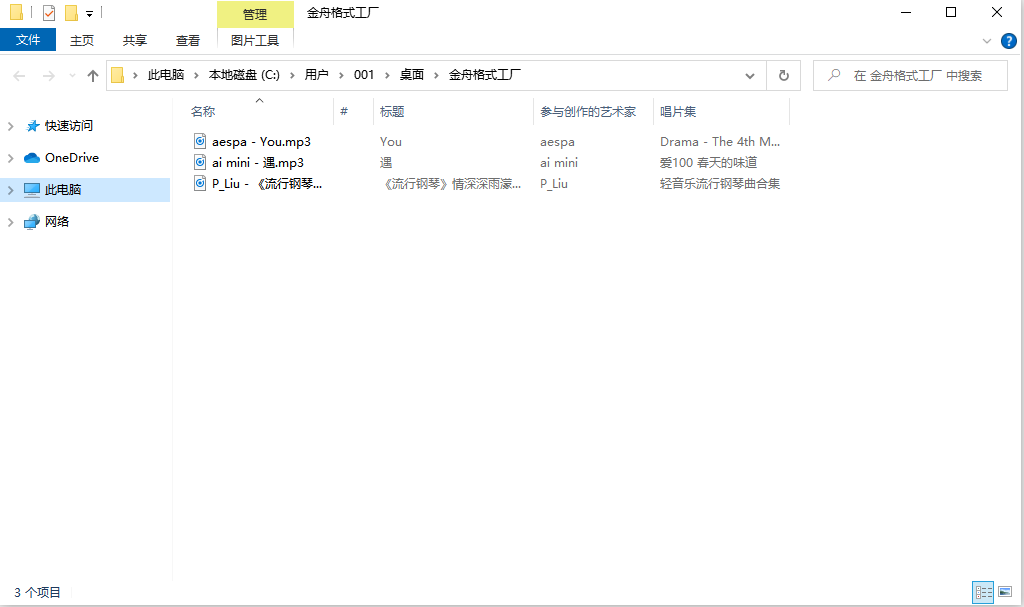
Task: Click 本地磁盘 (C:) in address path
Action: 244,75
